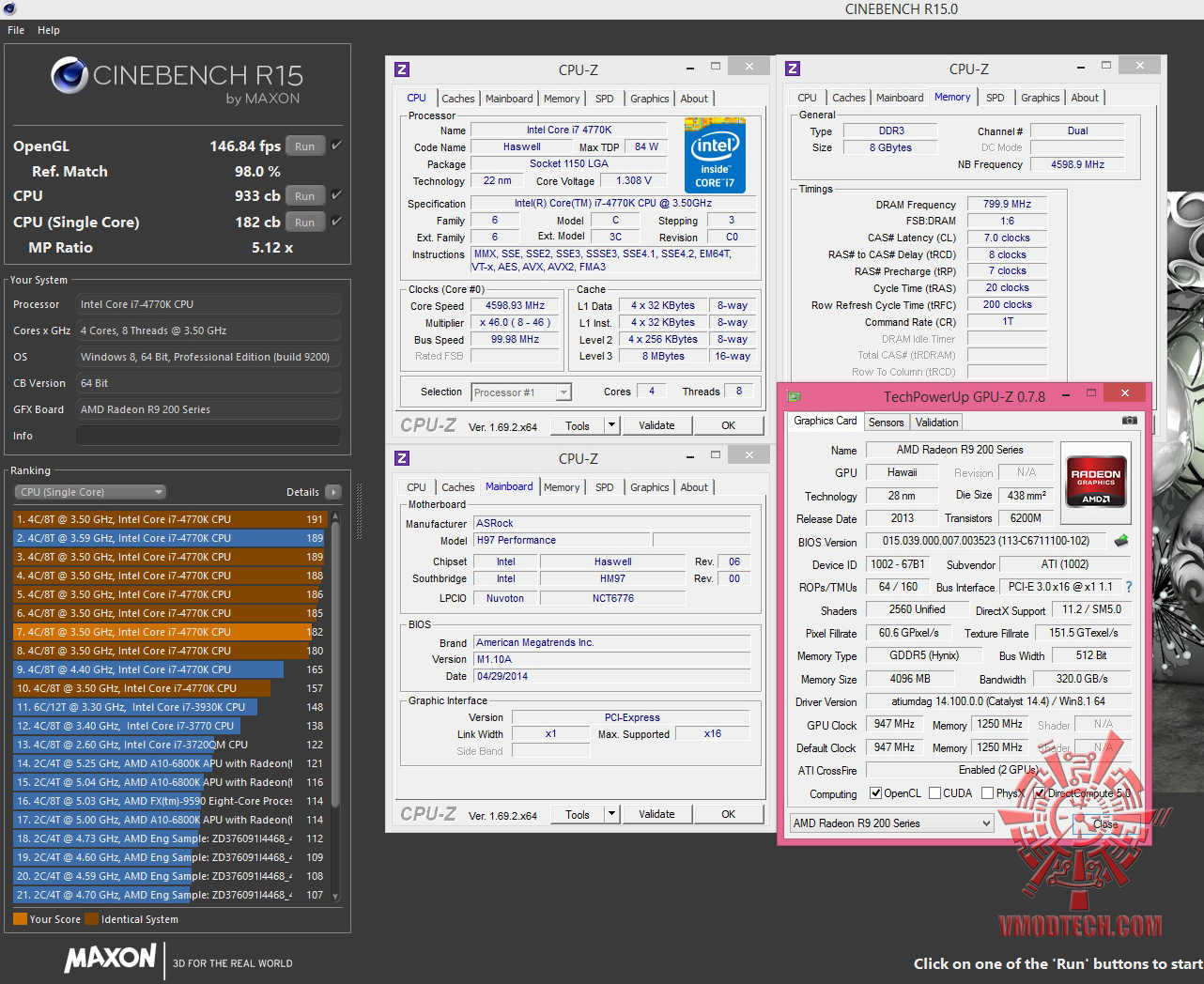Click the GFX Board value AMD Radeon R9 200 Series

click(x=208, y=409)
